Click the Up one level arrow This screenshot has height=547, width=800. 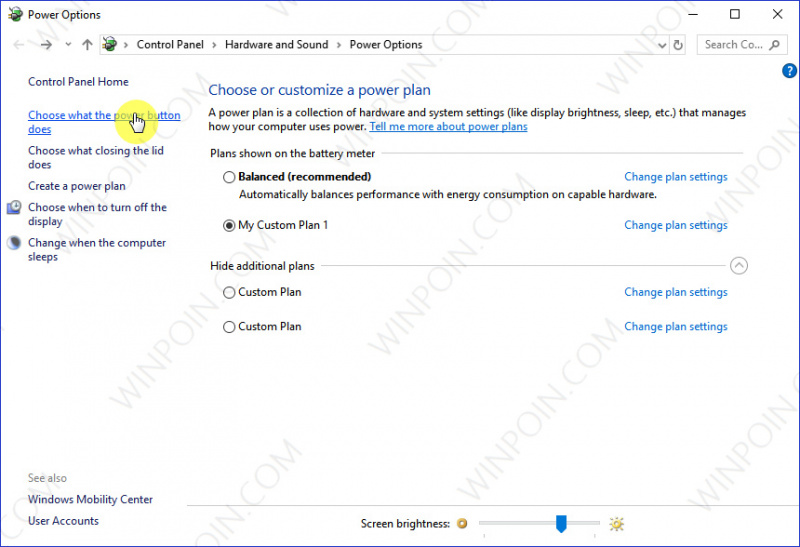(x=87, y=45)
